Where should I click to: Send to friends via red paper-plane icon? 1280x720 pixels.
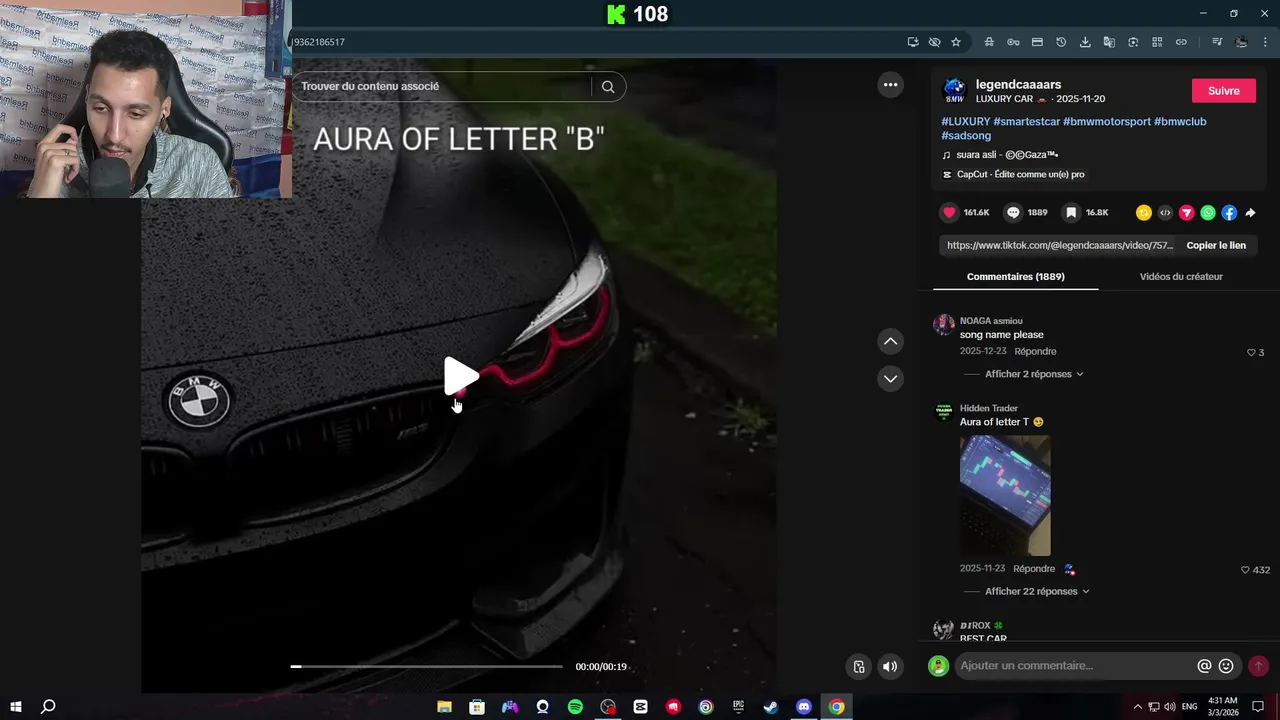pos(1186,212)
